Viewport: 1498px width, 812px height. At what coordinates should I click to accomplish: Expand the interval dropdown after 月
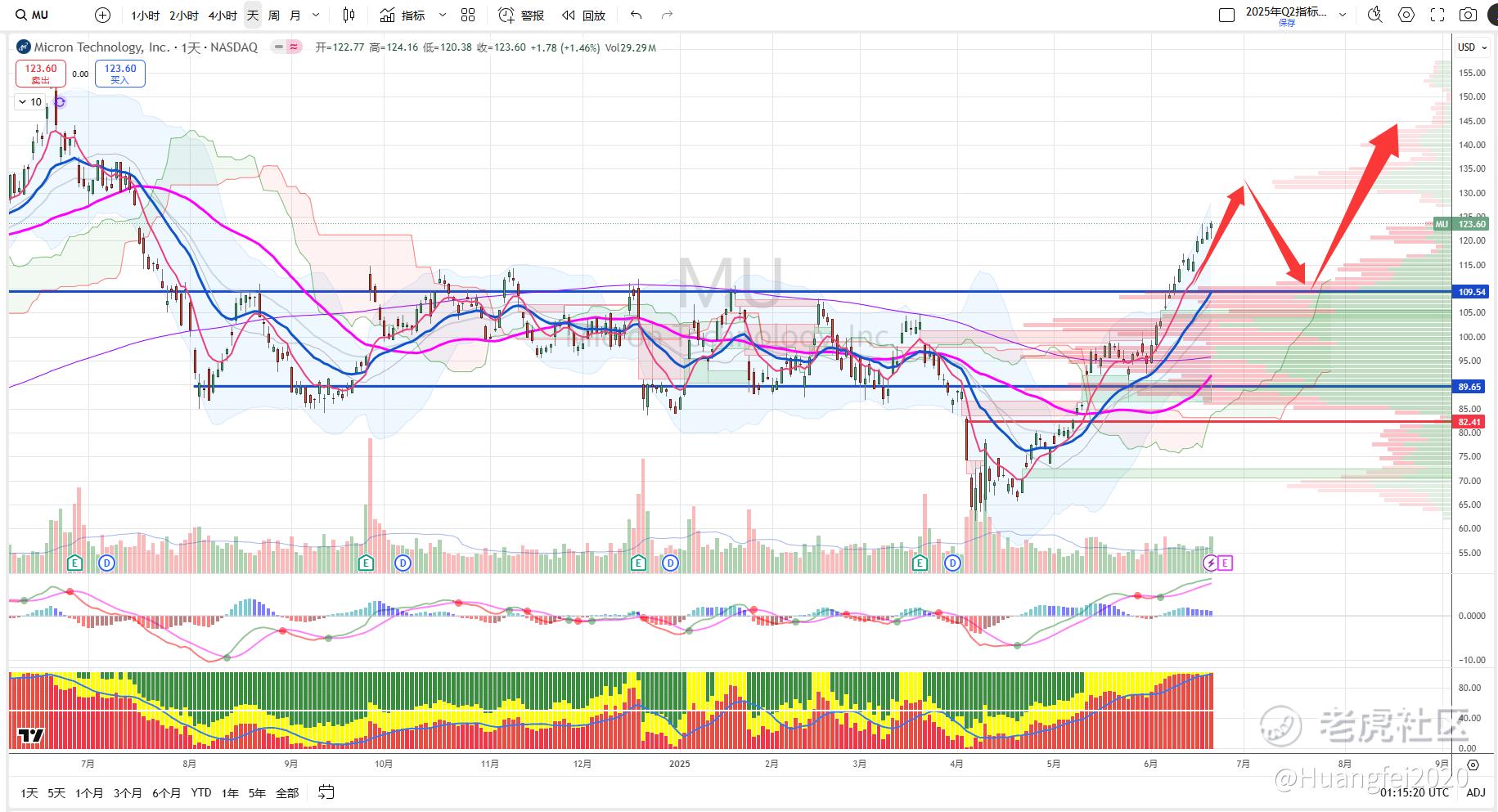click(316, 15)
